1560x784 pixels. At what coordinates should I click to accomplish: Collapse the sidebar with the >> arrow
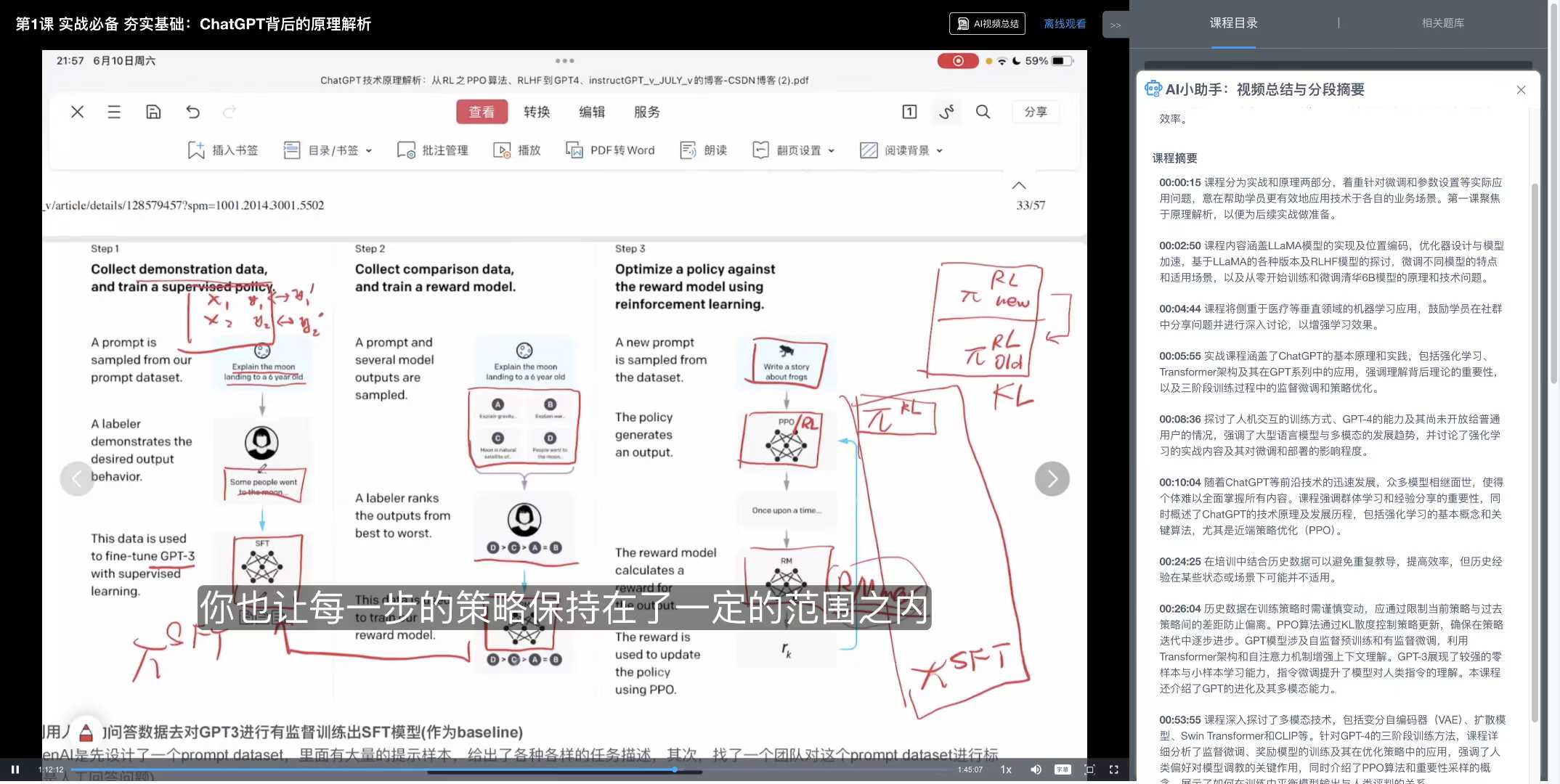point(1116,25)
